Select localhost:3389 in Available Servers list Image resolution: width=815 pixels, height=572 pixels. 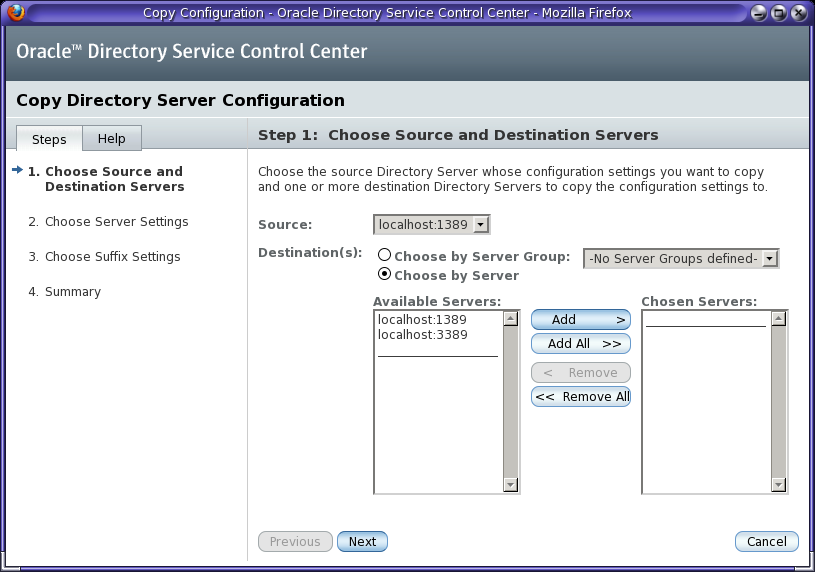(x=423, y=335)
